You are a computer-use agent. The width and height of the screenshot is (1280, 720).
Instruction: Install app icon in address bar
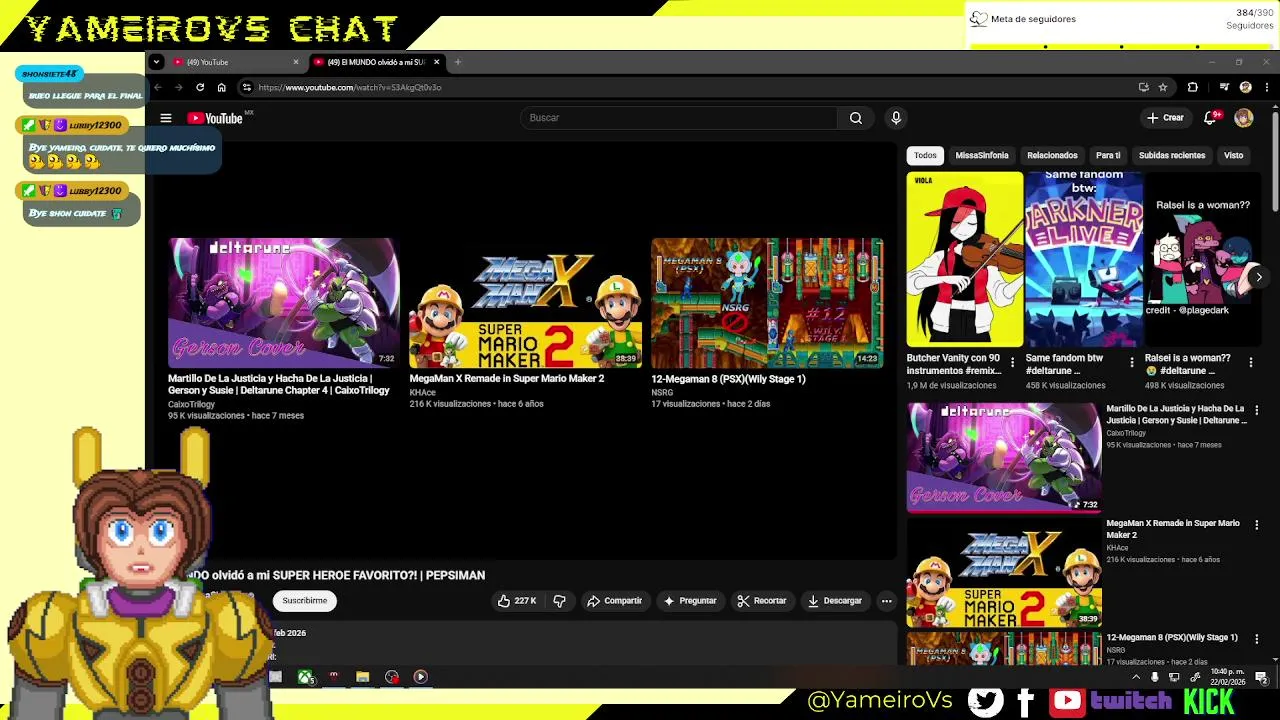coord(1143,87)
